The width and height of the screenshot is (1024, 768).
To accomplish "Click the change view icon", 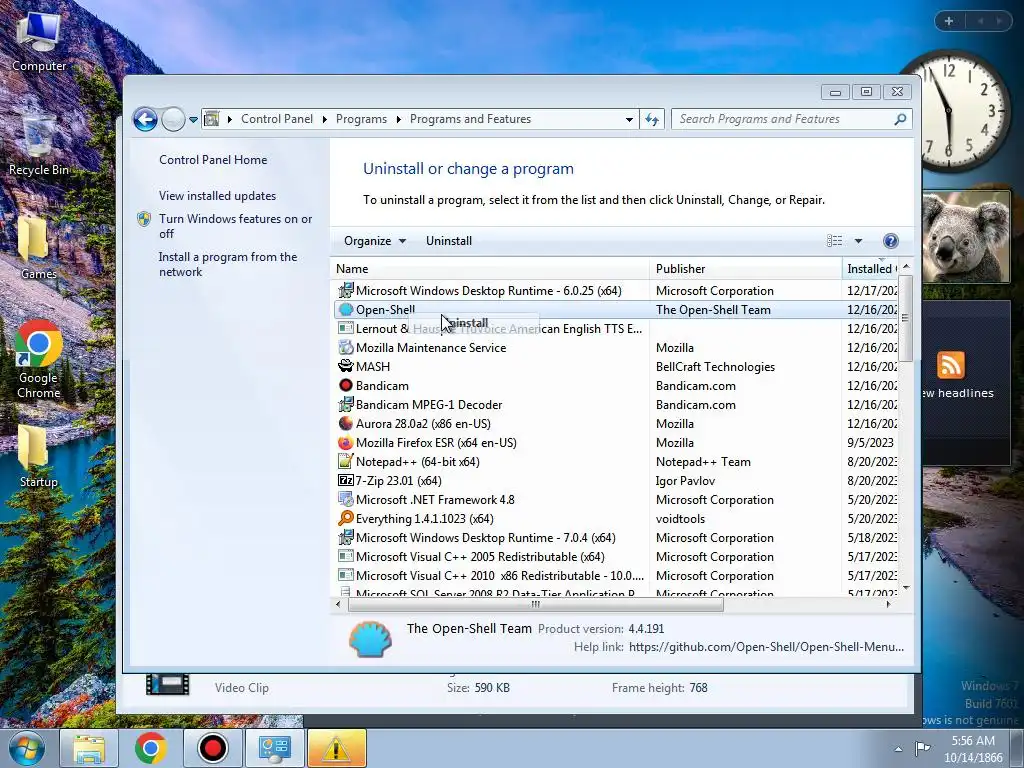I will [835, 241].
